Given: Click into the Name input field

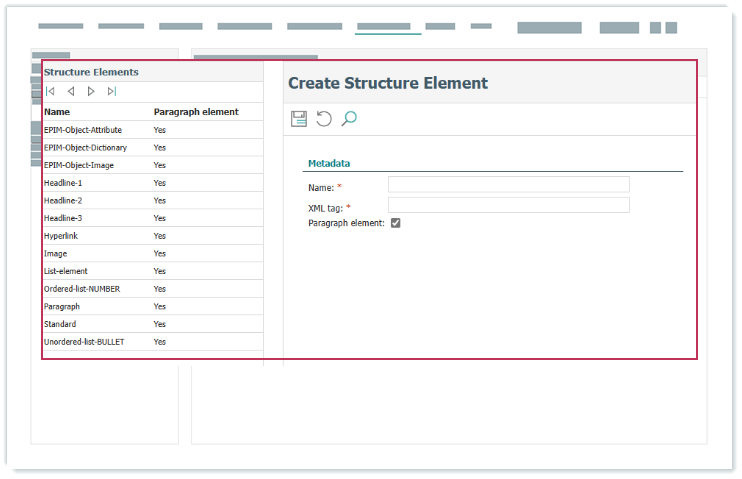Looking at the screenshot, I should point(508,184).
